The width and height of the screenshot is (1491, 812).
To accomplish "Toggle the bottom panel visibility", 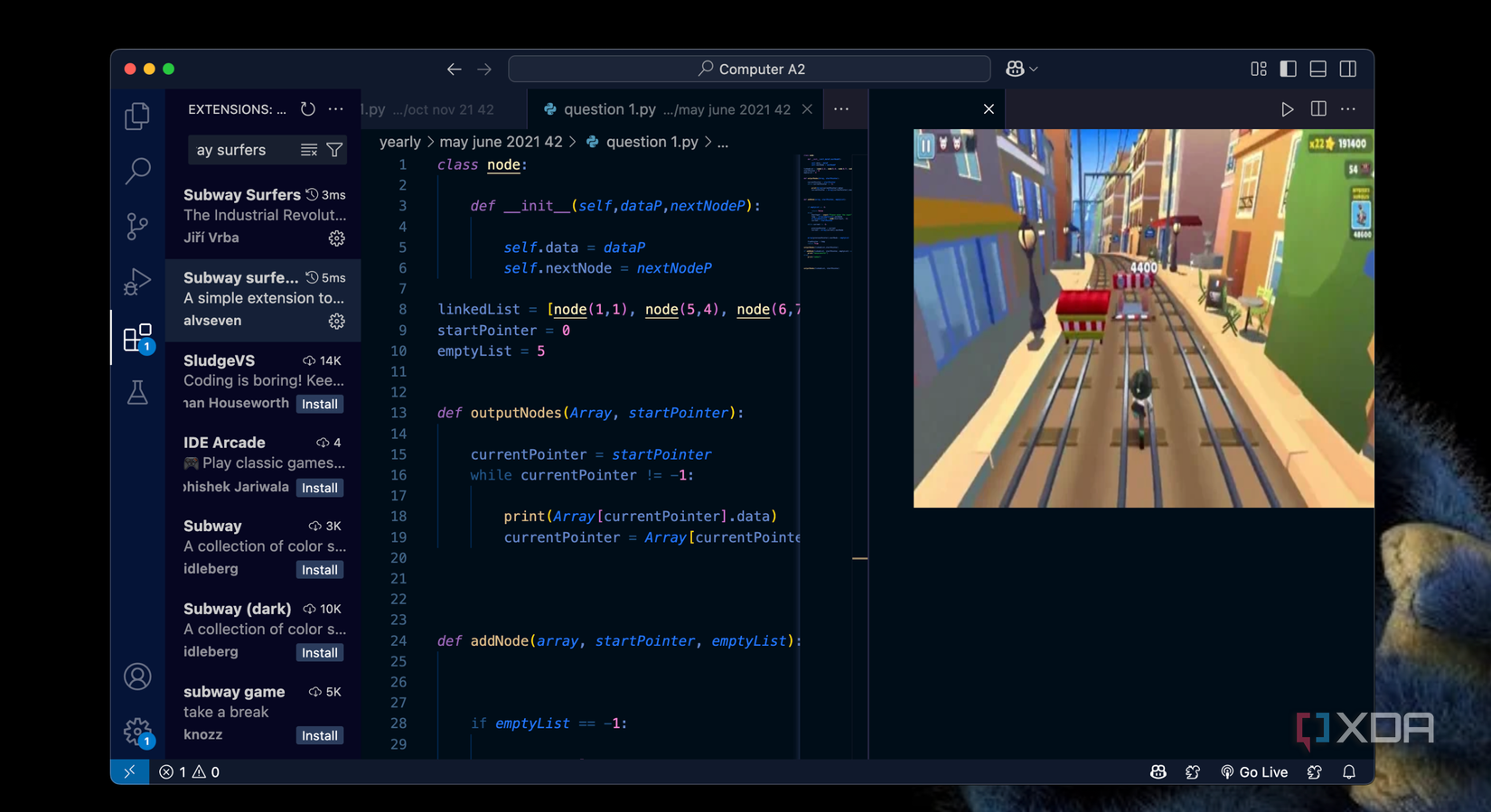I will pyautogui.click(x=1318, y=69).
